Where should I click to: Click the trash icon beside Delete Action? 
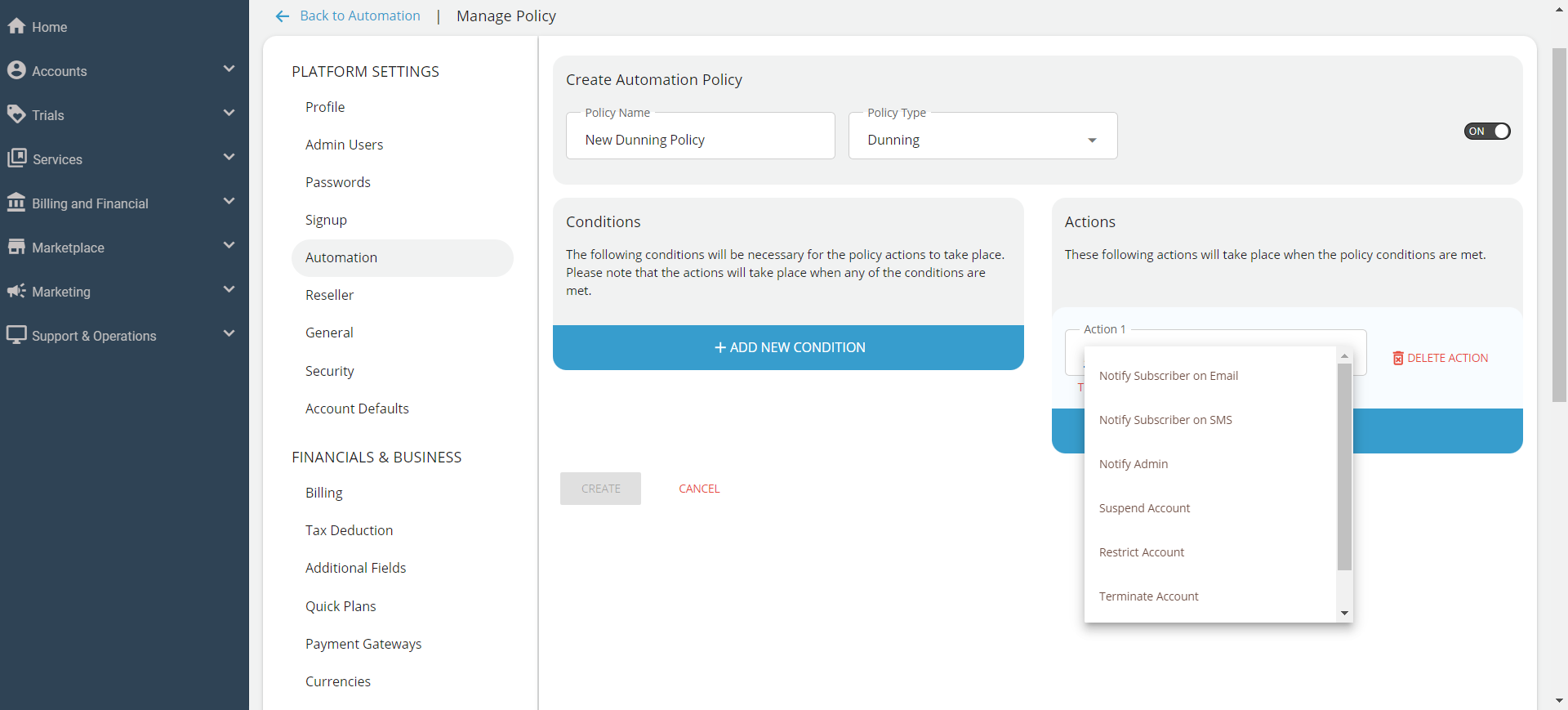(1398, 358)
